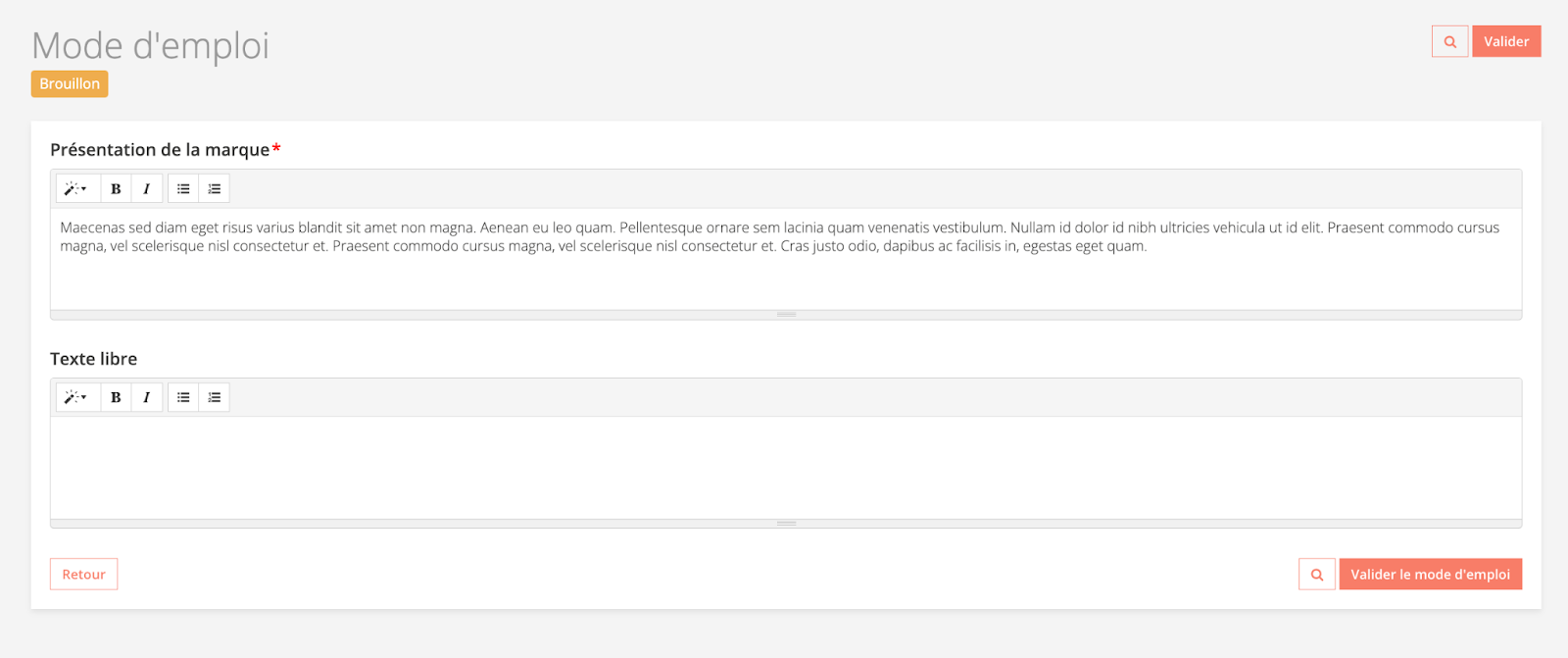
Task: Insert numbered list in Présentation de la marque editor
Action: (215, 189)
